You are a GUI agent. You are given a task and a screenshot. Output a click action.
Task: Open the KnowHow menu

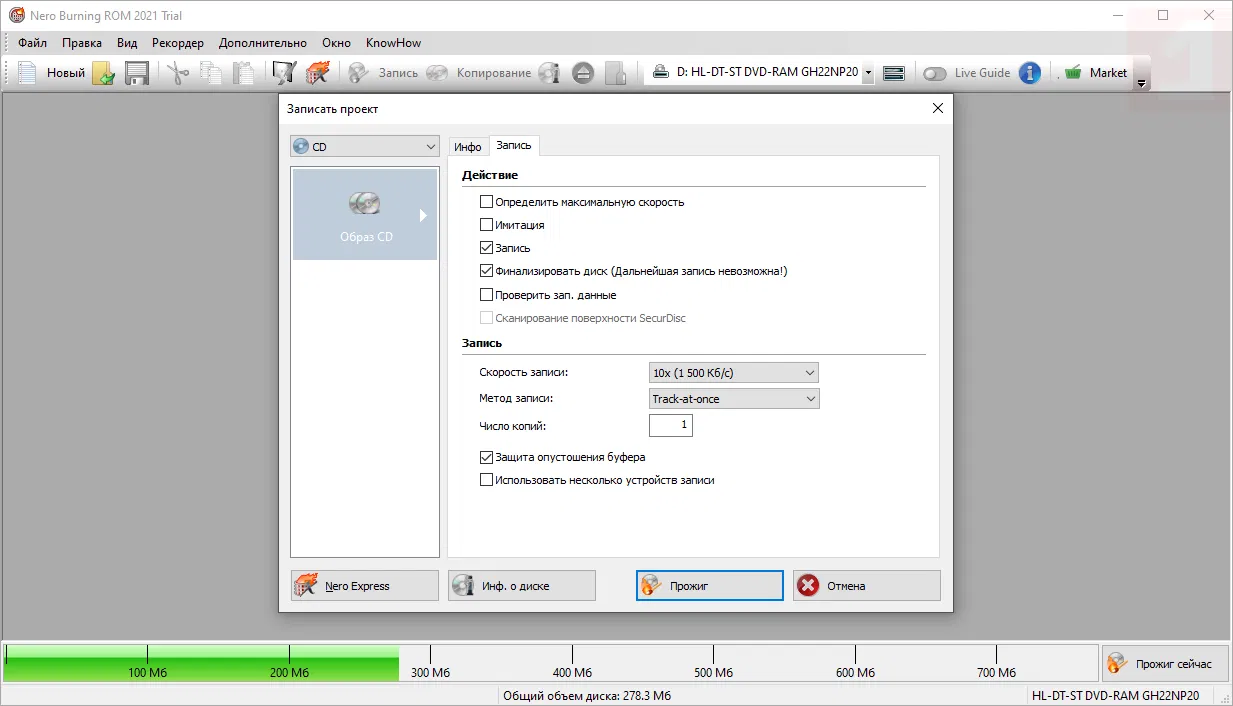(393, 43)
